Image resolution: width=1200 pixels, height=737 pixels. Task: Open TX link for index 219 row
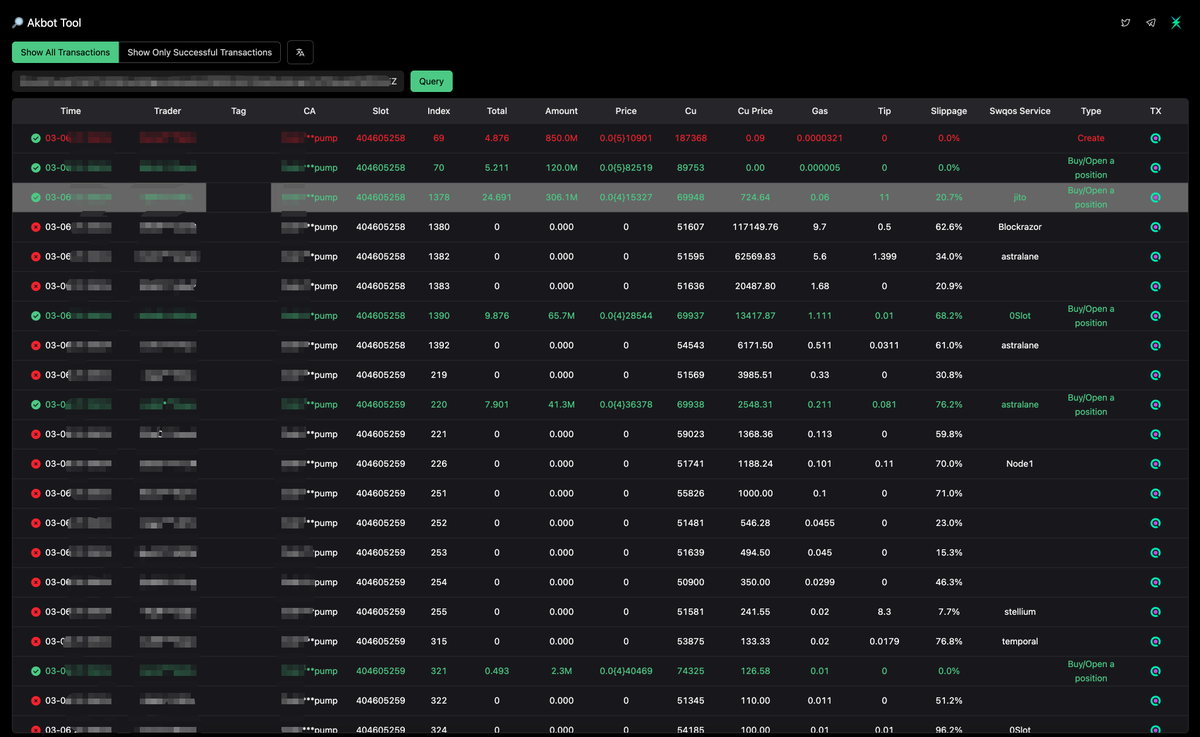[x=1155, y=375]
